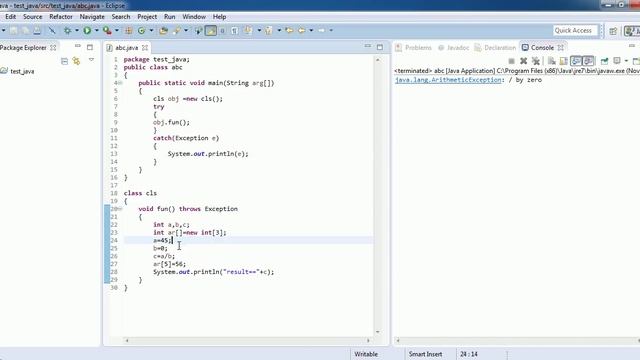Click the New Java Package icon
Screen dimensions: 640x360
coord(129,30)
